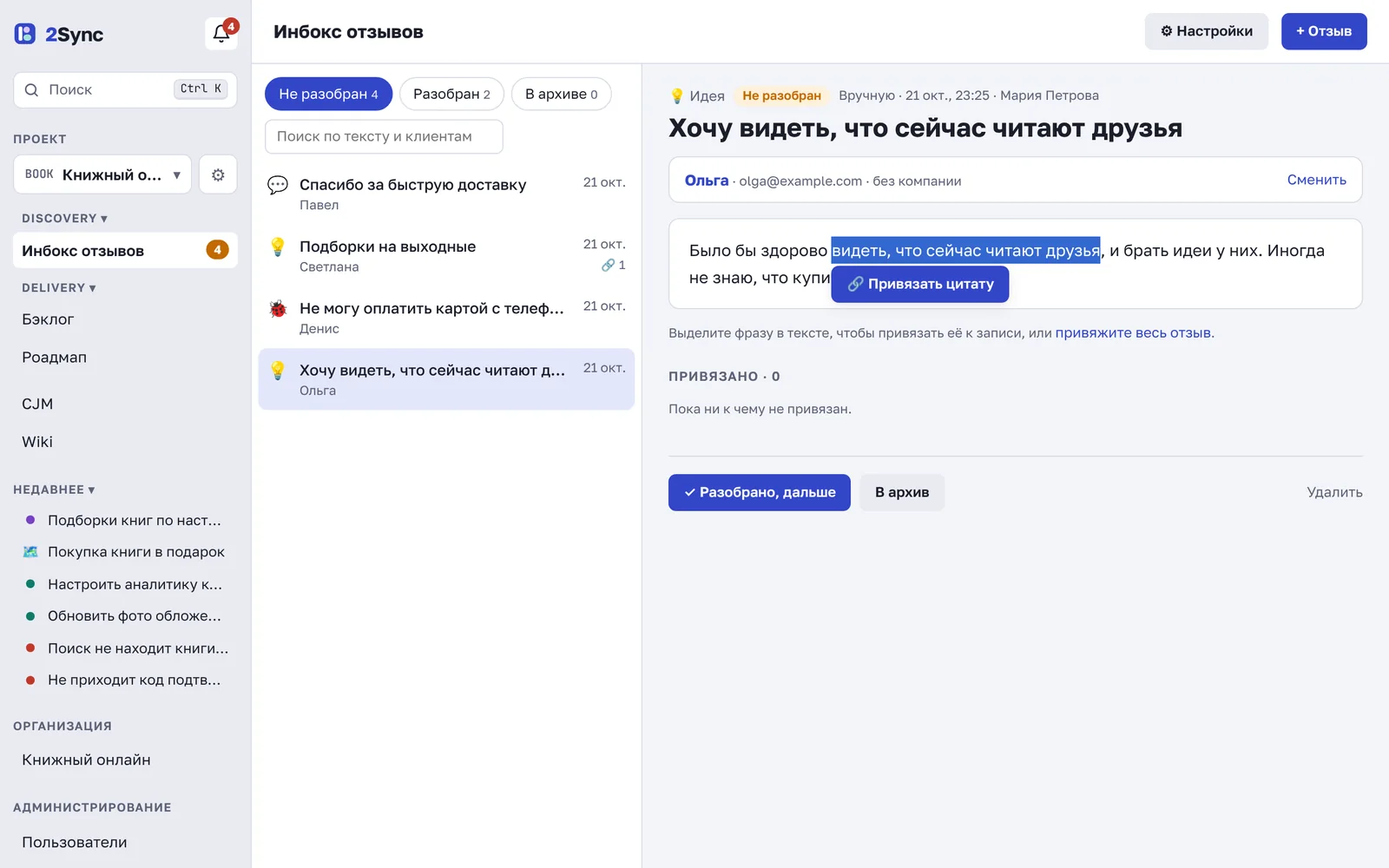The width and height of the screenshot is (1389, 868).
Task: Open organization Книжный онлайн
Action: tap(125, 759)
